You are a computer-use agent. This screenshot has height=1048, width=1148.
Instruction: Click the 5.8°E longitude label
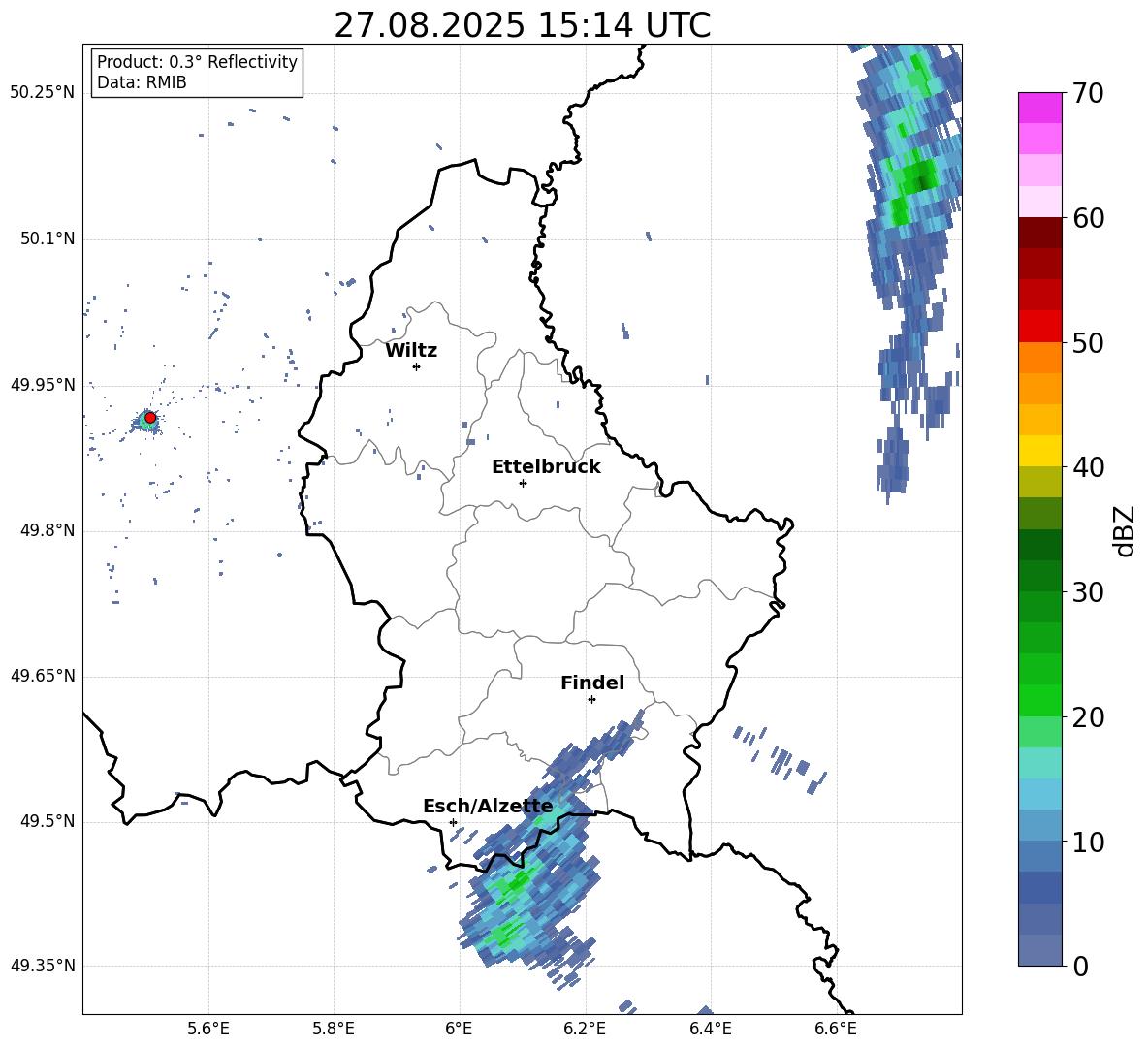tap(334, 1029)
